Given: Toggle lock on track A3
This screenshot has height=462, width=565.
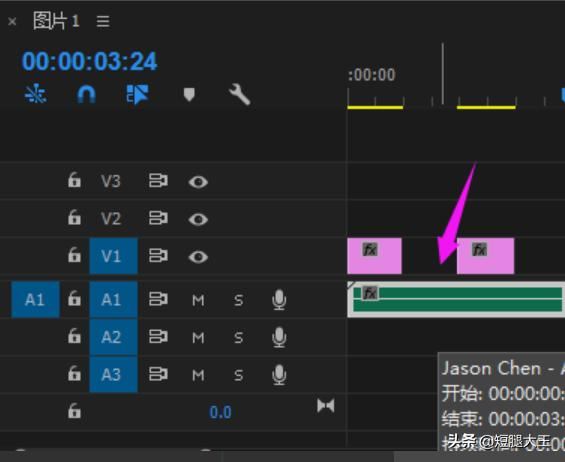Looking at the screenshot, I should pos(74,373).
